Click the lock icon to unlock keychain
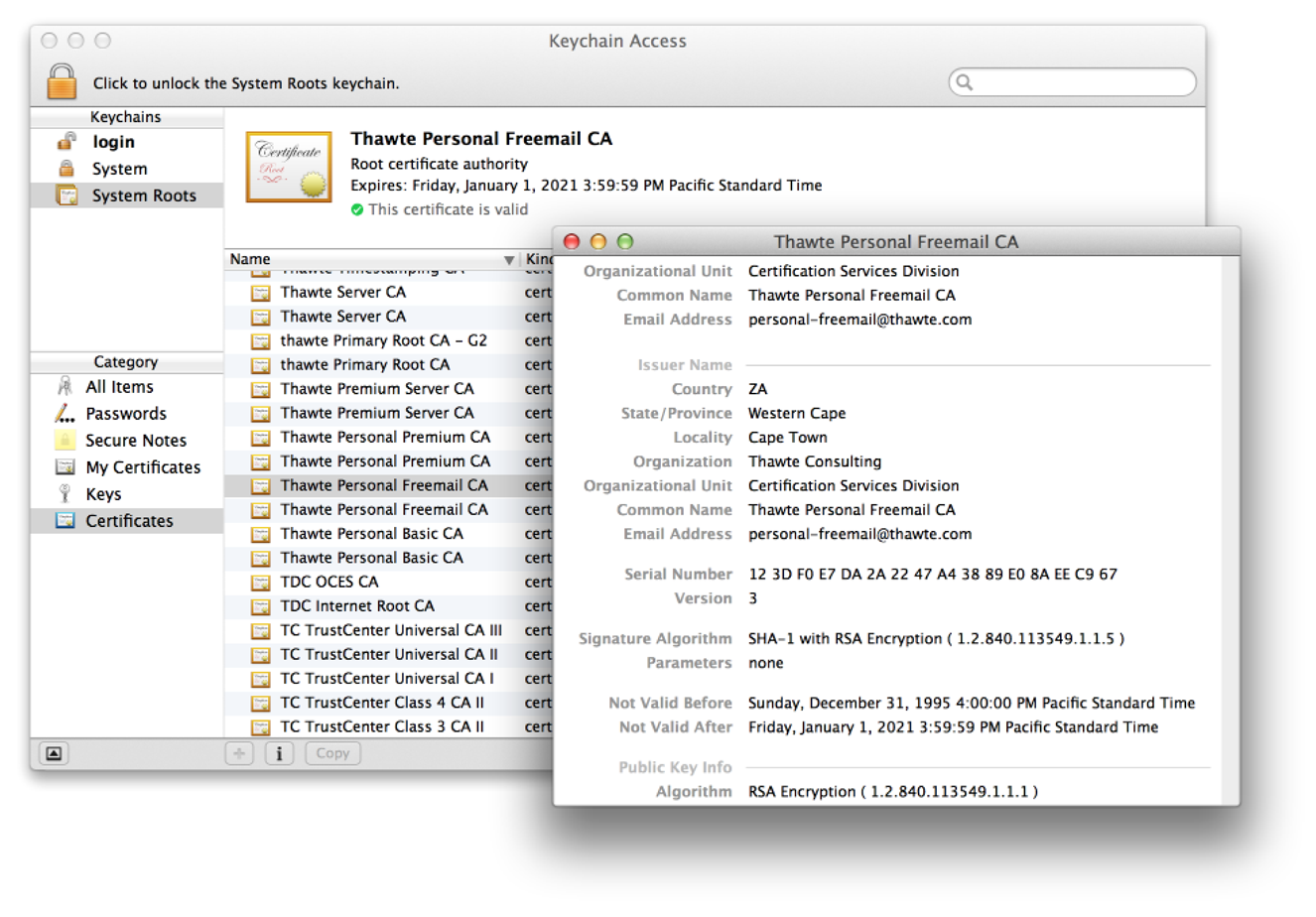 tap(62, 82)
